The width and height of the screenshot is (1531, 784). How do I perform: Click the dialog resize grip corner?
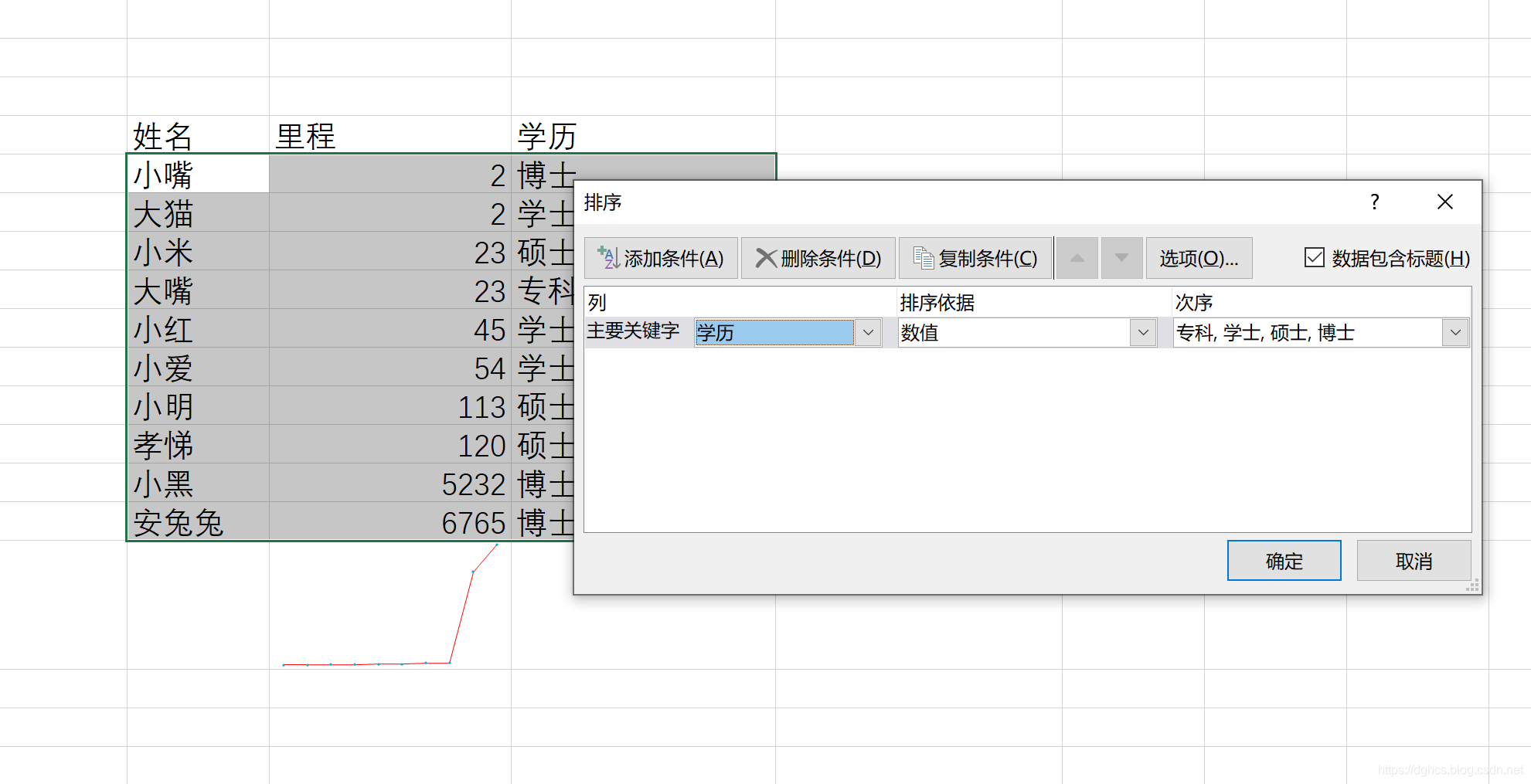[x=1472, y=585]
